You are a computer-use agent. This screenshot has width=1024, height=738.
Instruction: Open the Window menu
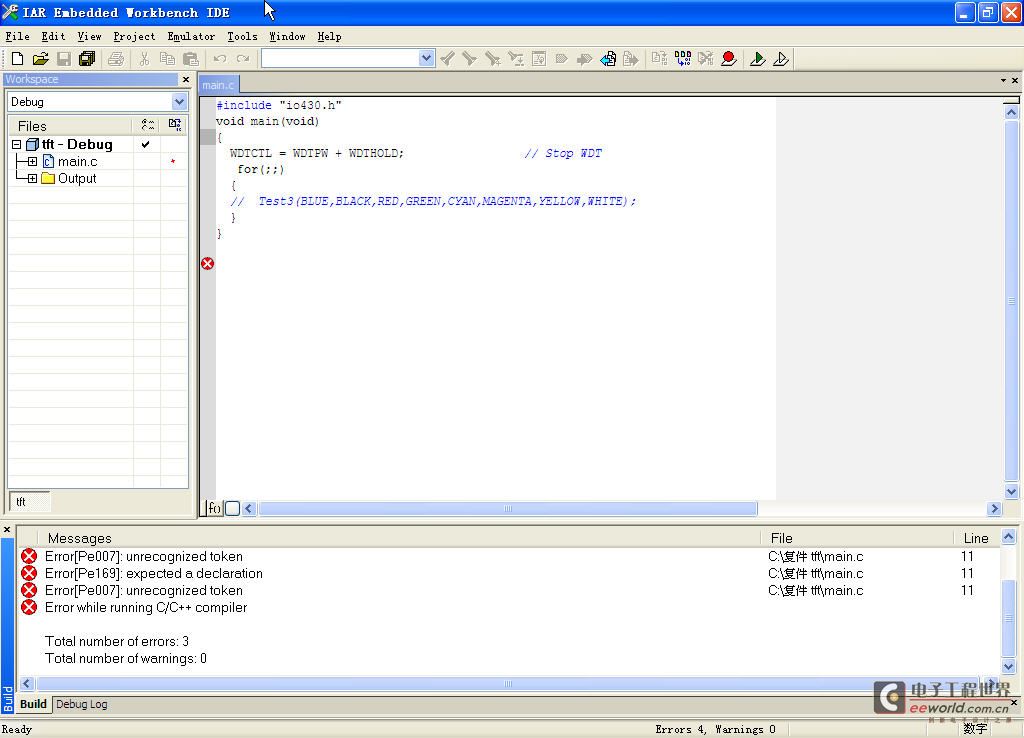click(x=287, y=37)
